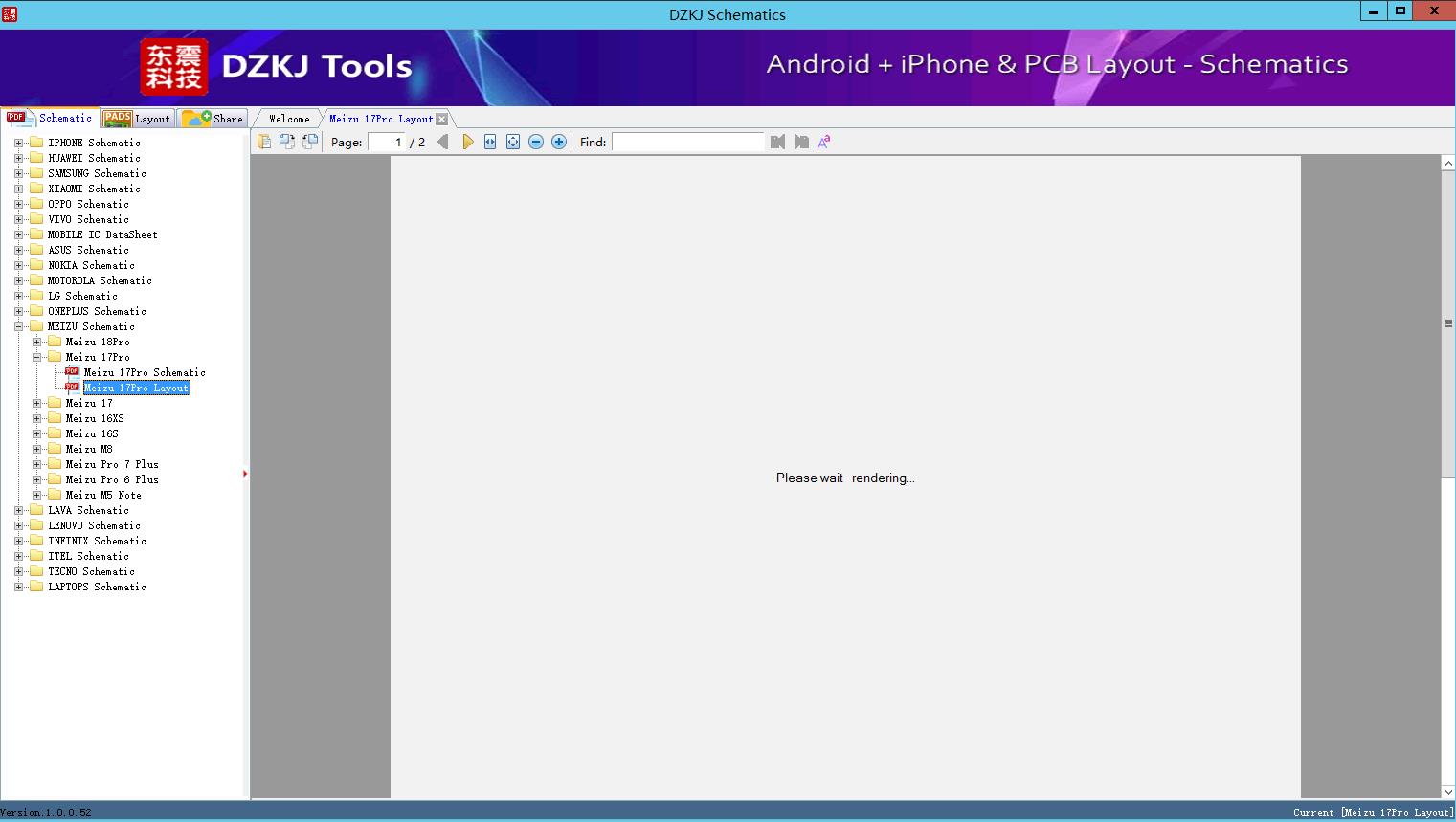Find previous match icon
The width and height of the screenshot is (1456, 822).
coord(777,142)
